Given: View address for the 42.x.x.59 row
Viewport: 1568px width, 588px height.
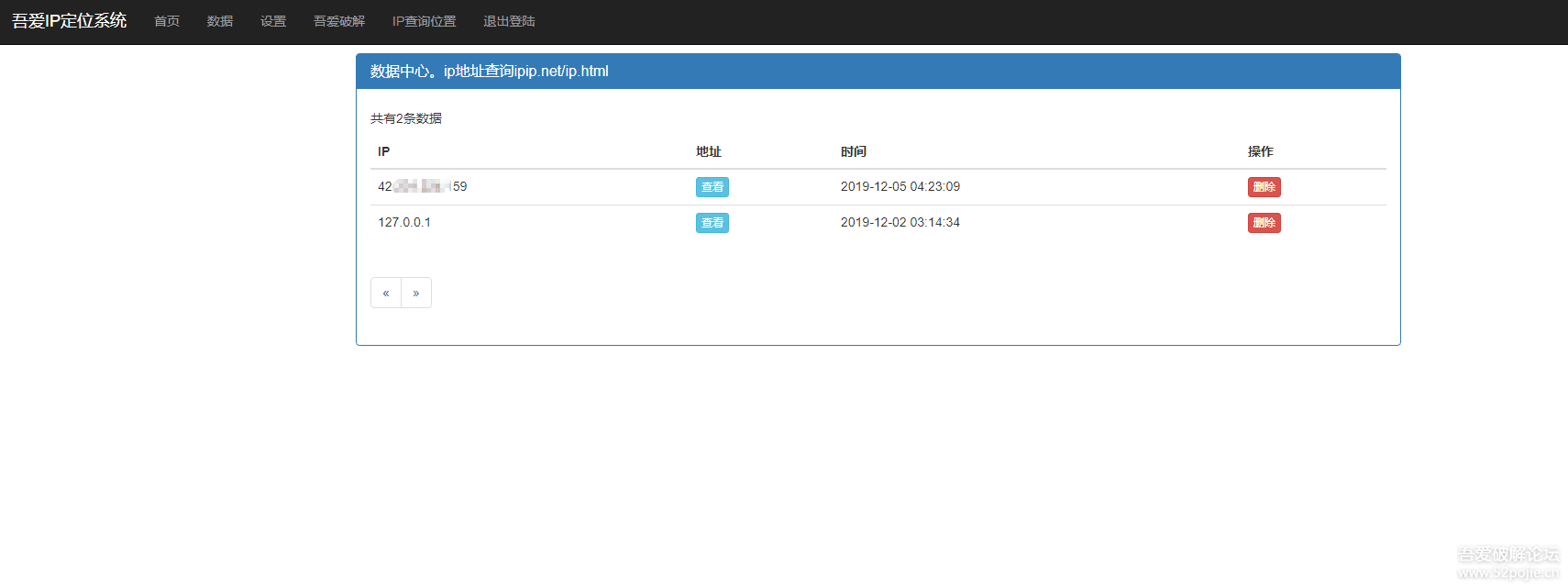Looking at the screenshot, I should point(712,187).
